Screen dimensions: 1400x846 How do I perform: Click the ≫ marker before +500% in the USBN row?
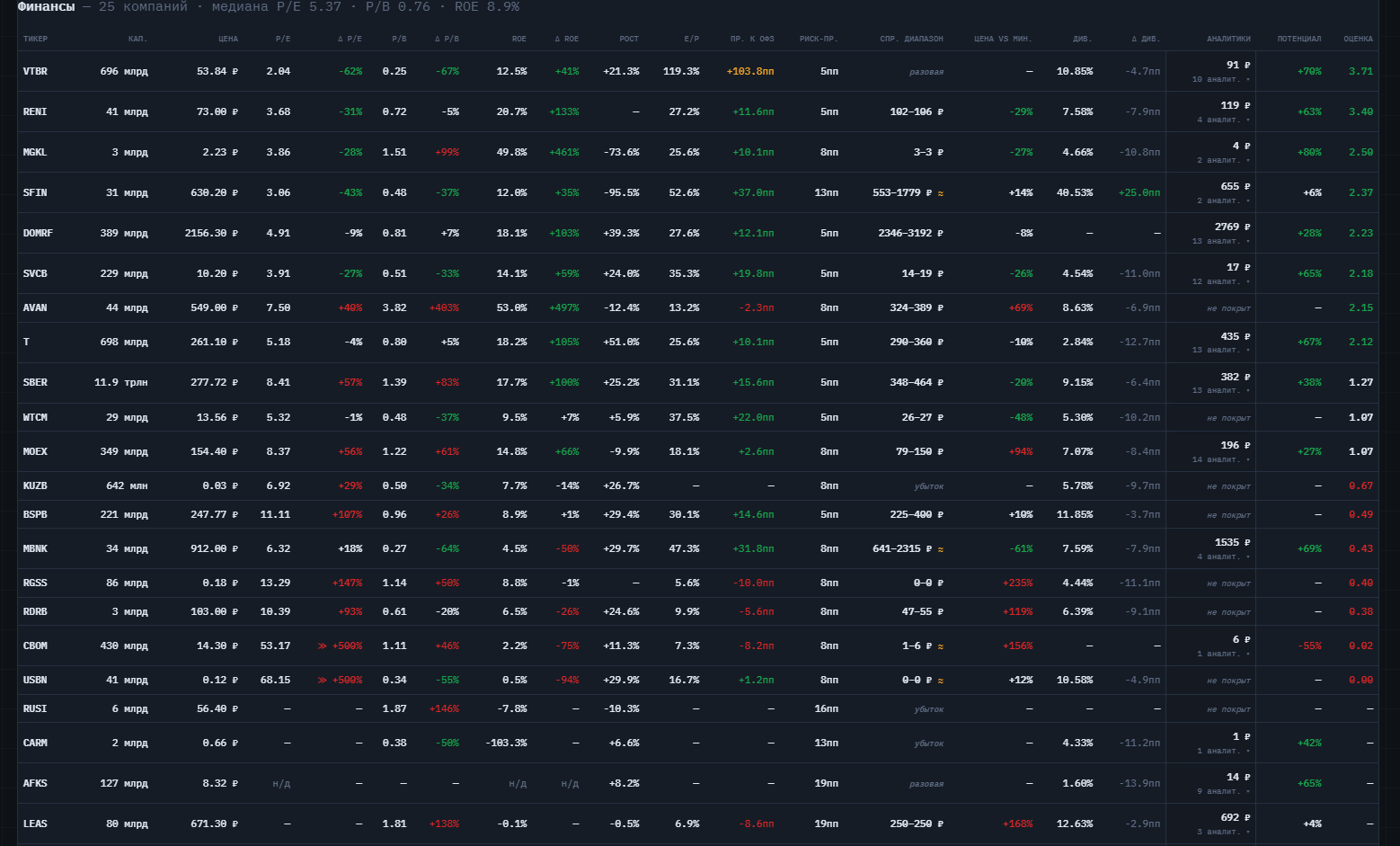coord(323,681)
